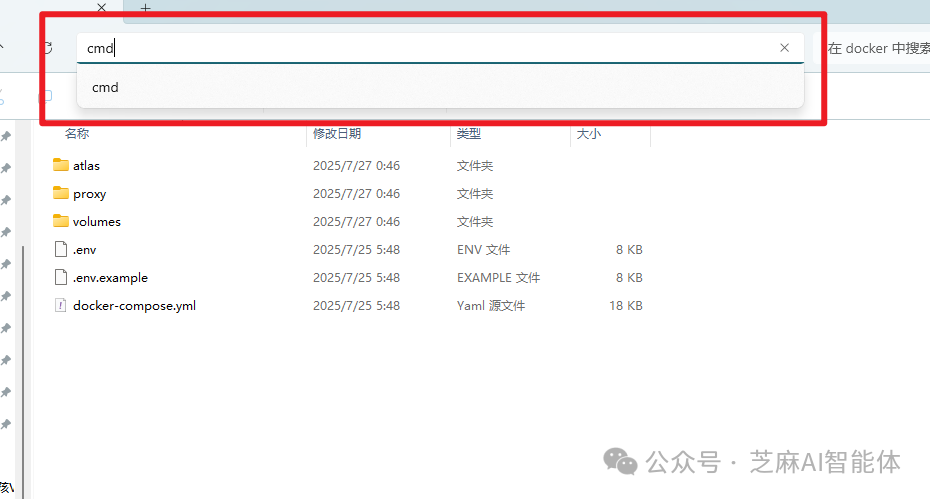
Task: Sort by the 名称 column header
Action: pyautogui.click(x=77, y=134)
